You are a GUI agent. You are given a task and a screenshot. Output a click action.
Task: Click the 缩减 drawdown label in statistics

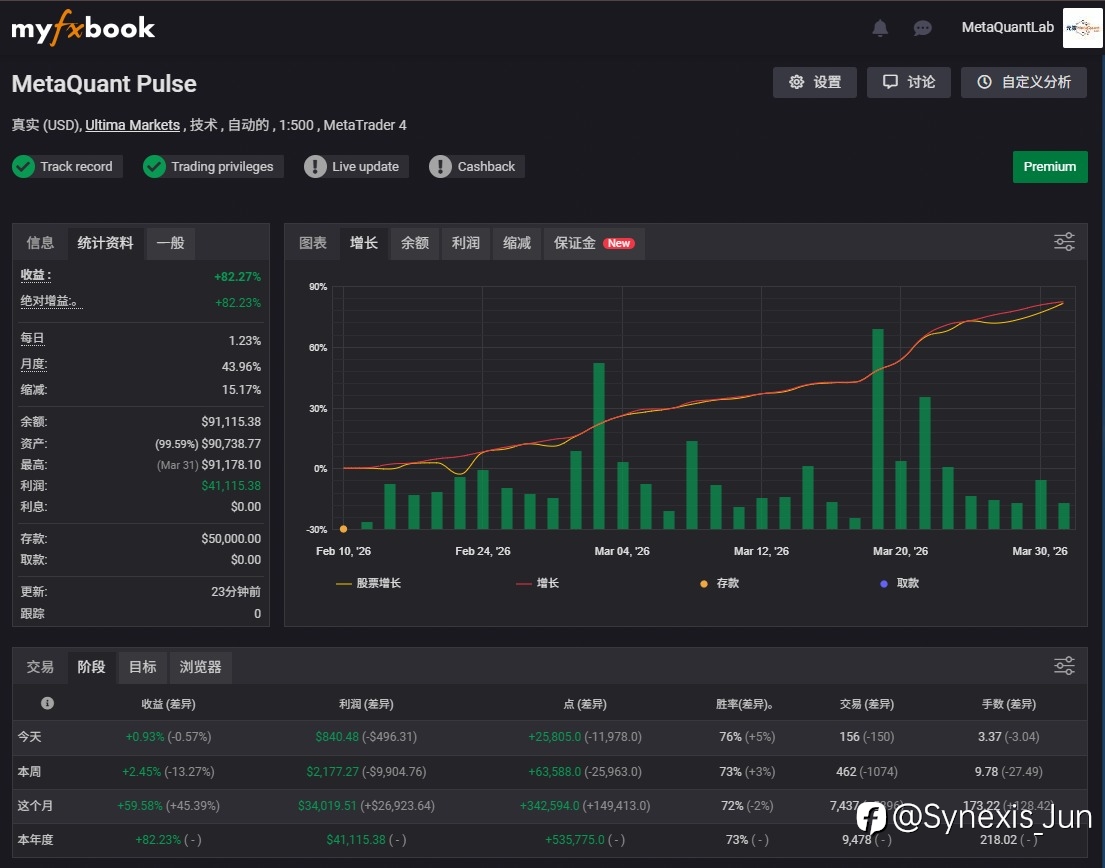(x=34, y=390)
